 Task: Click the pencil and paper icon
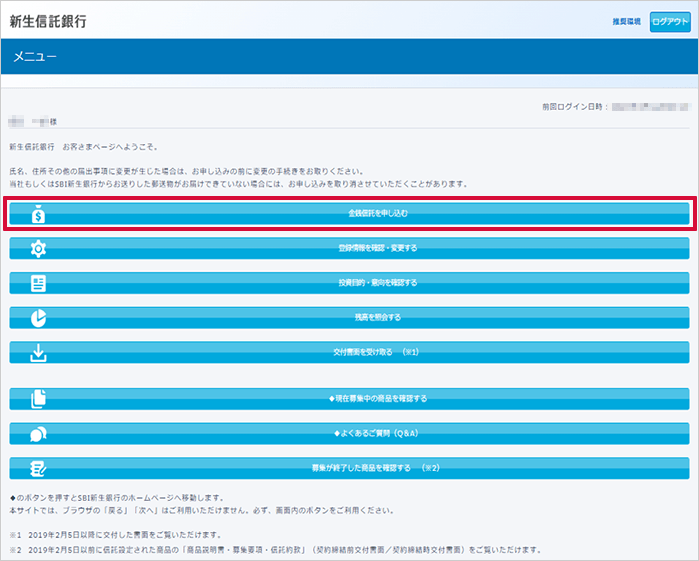click(38, 467)
